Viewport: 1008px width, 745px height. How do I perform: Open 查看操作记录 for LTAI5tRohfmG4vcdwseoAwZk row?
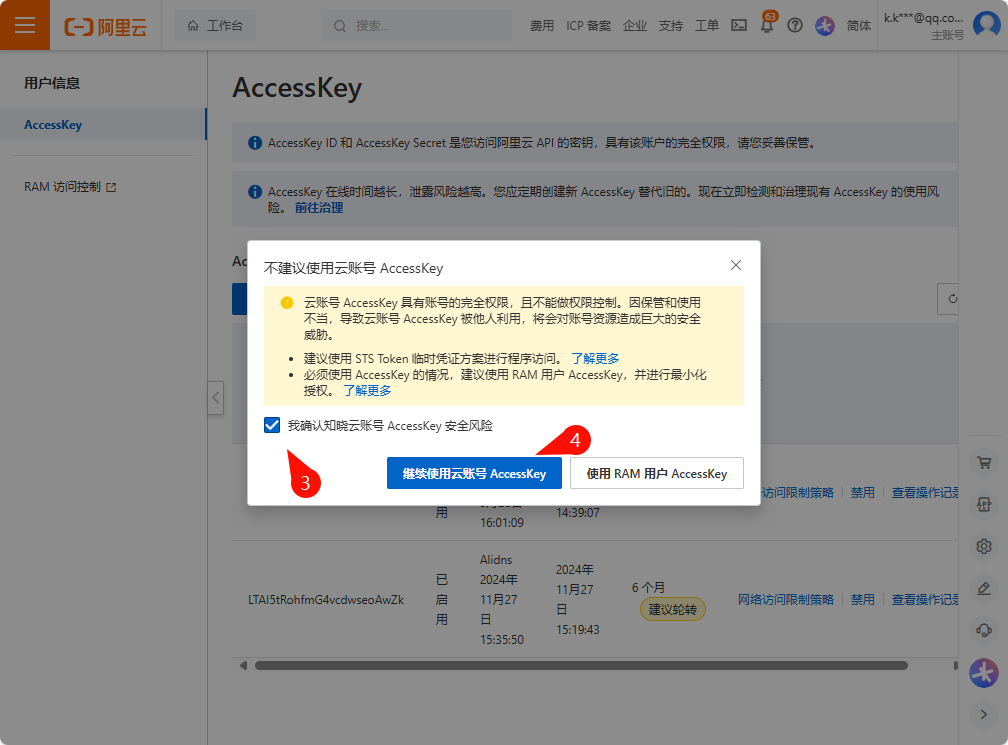[924, 600]
